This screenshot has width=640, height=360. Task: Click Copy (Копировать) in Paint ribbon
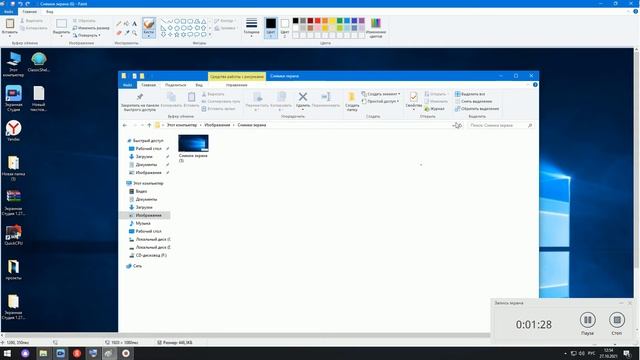(33, 28)
